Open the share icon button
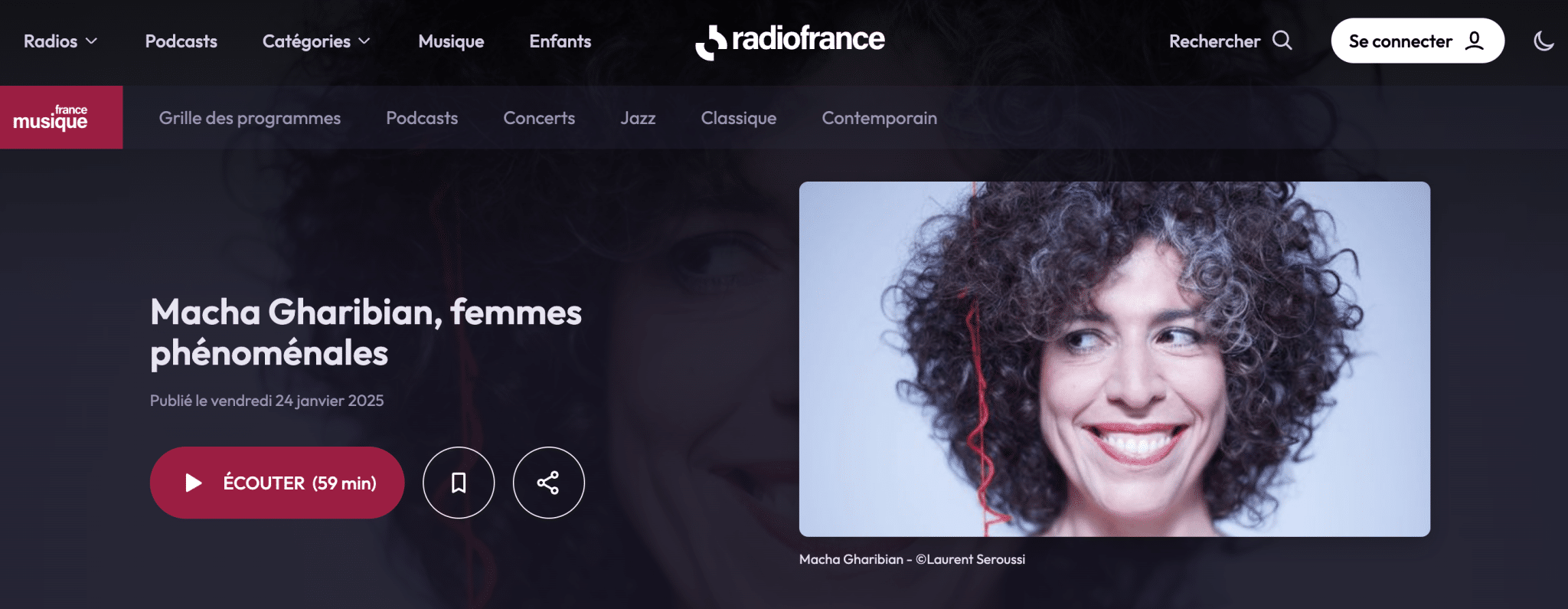The image size is (1568, 609). click(x=548, y=483)
